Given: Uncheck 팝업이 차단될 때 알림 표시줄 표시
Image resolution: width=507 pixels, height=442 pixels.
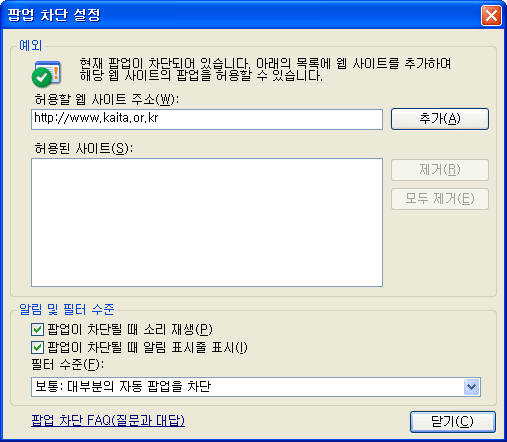Looking at the screenshot, I should [x=37, y=348].
